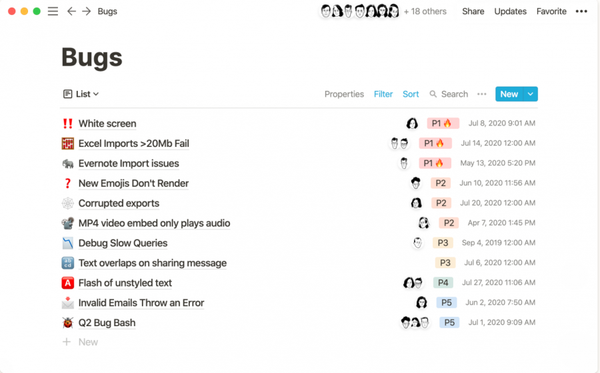The width and height of the screenshot is (600, 373).
Task: Open Invalid Emails Throw an Error entry
Action: click(x=141, y=303)
